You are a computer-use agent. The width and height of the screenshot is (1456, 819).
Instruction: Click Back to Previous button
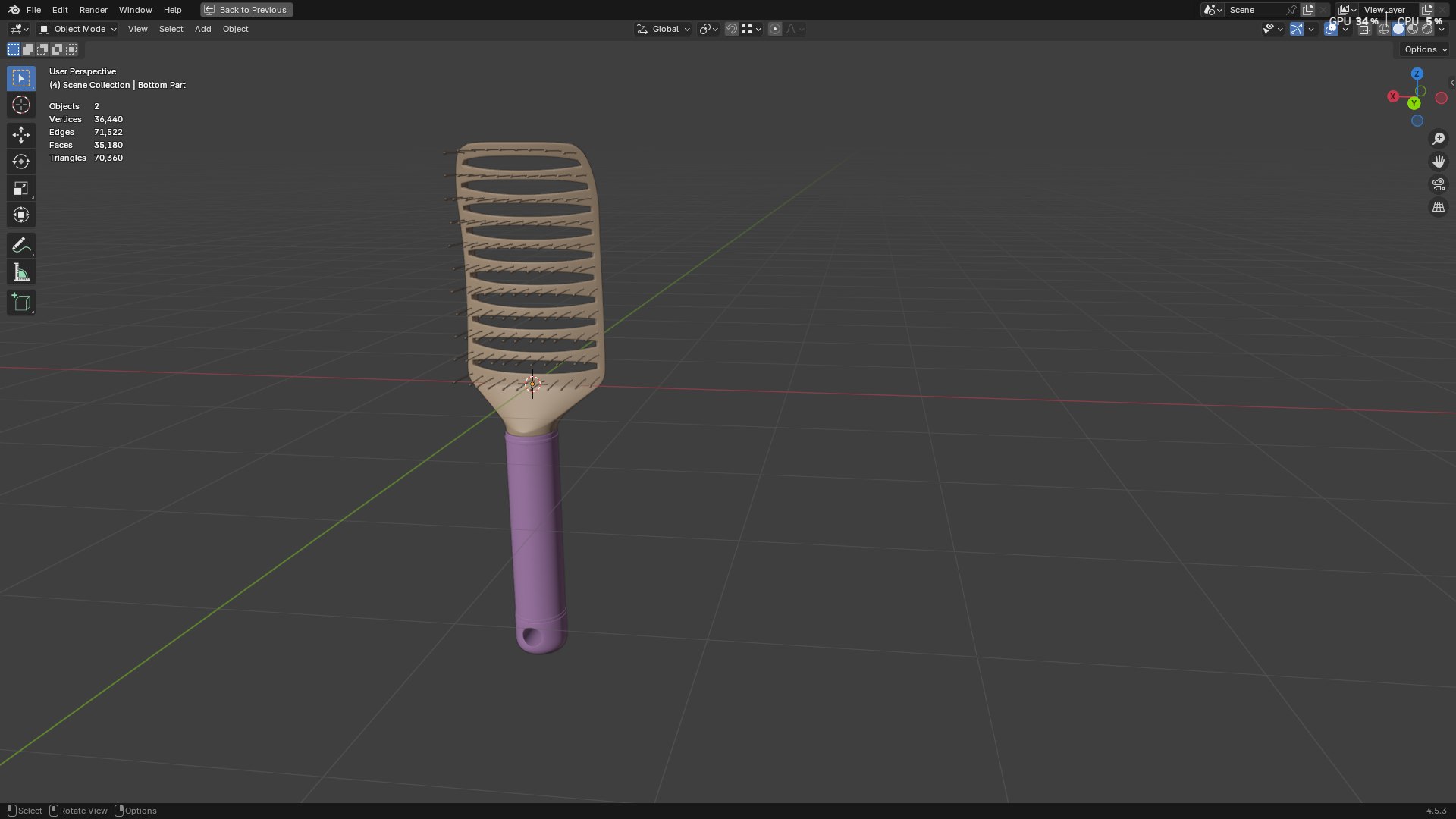pyautogui.click(x=246, y=10)
